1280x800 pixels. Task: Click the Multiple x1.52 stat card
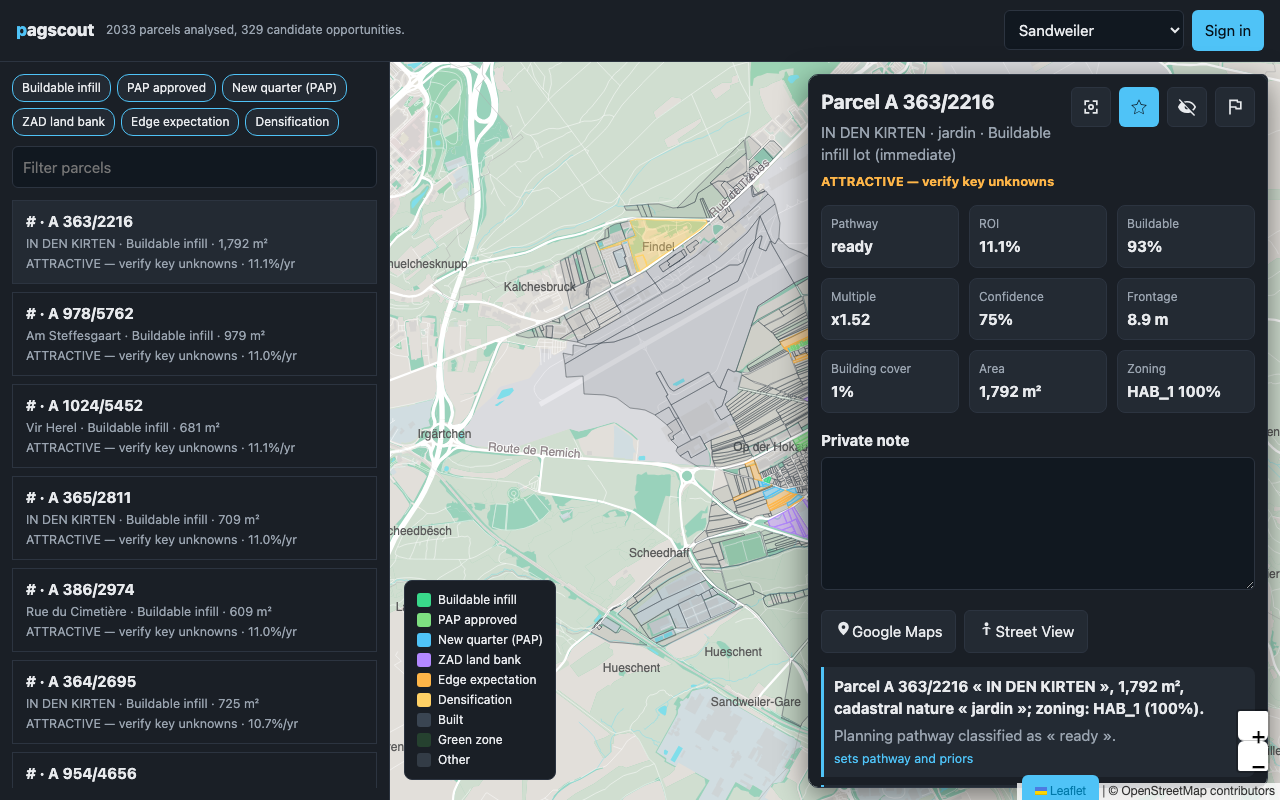click(x=890, y=309)
